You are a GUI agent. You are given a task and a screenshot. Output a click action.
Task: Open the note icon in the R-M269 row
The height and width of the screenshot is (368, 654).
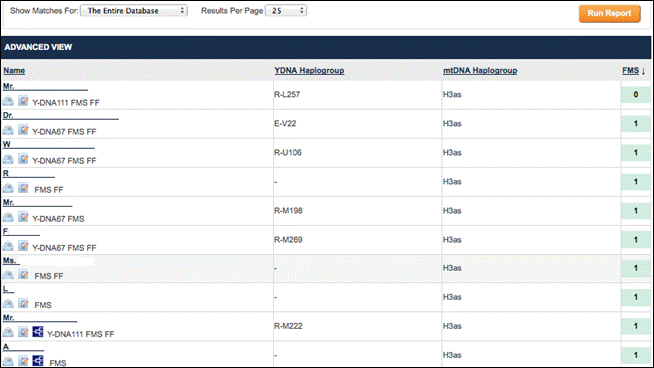pos(23,246)
